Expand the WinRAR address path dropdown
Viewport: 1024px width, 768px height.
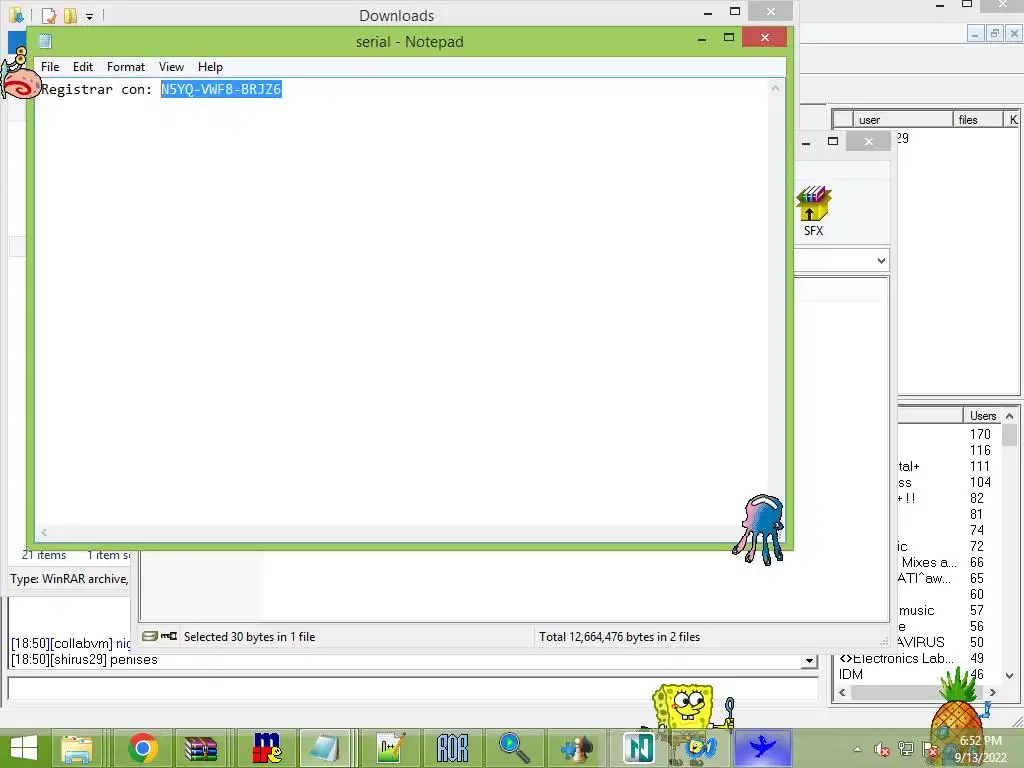[881, 261]
